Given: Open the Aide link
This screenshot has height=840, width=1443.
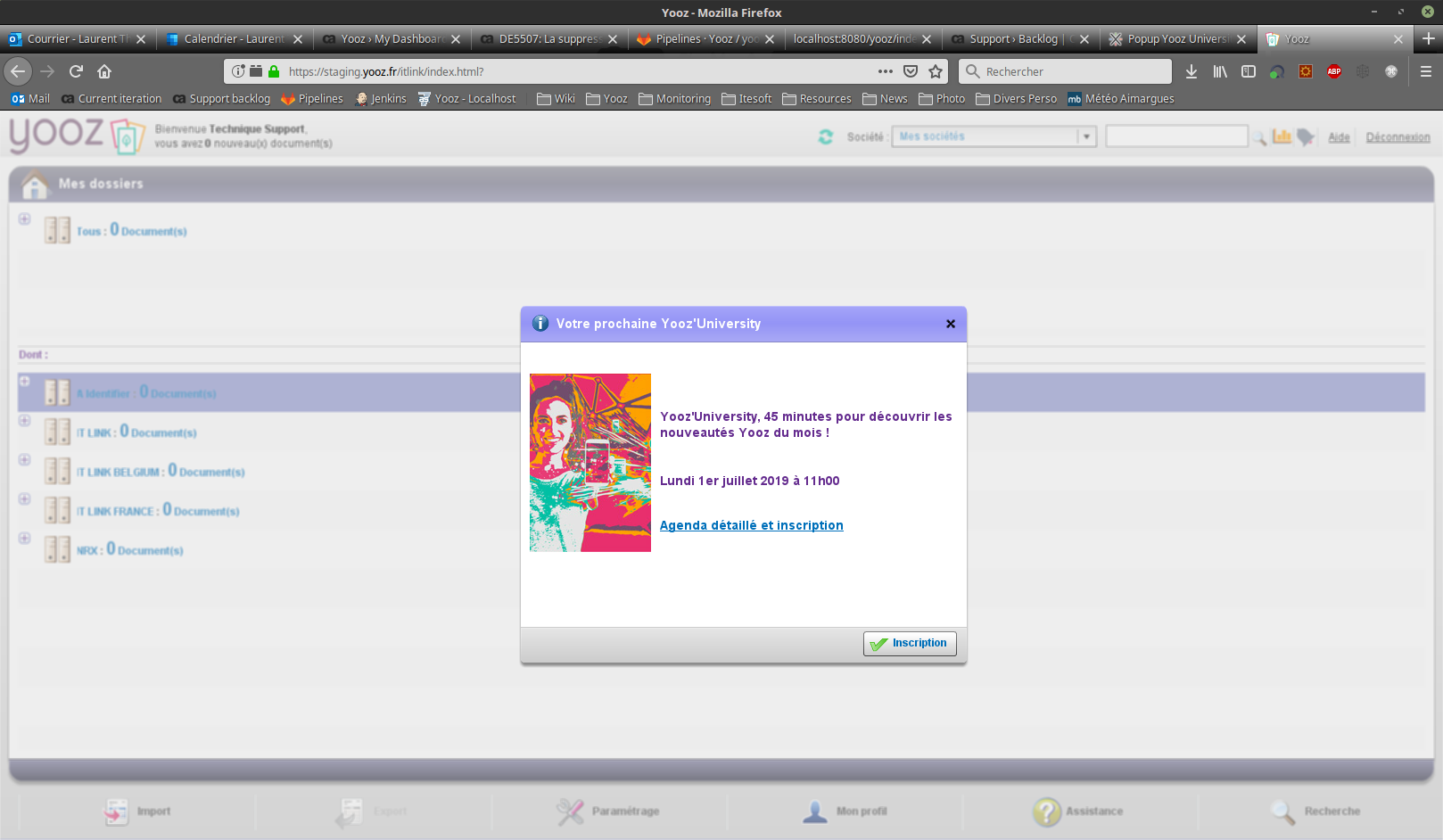Looking at the screenshot, I should point(1339,137).
